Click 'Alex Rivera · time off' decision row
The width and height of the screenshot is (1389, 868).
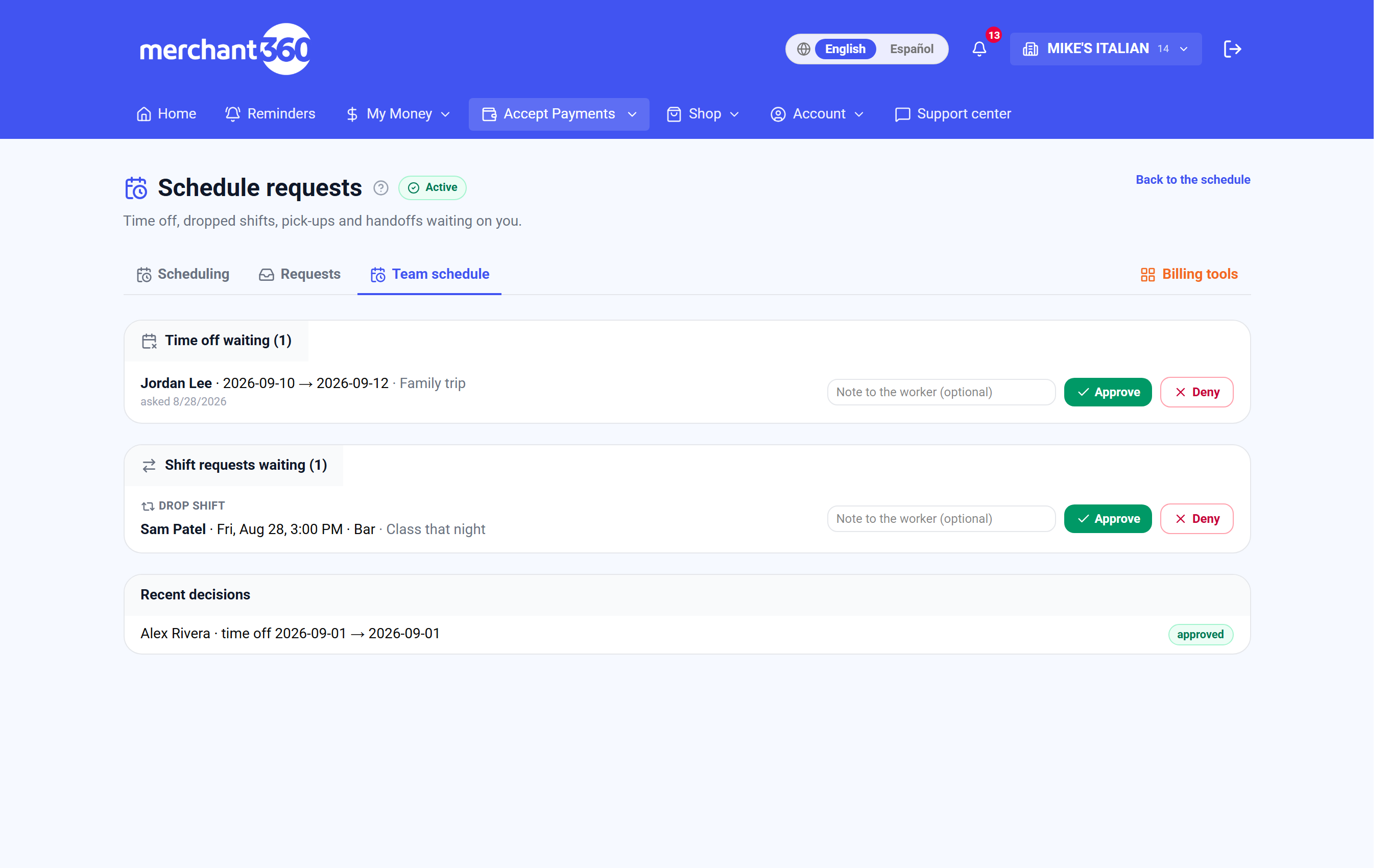coord(687,634)
